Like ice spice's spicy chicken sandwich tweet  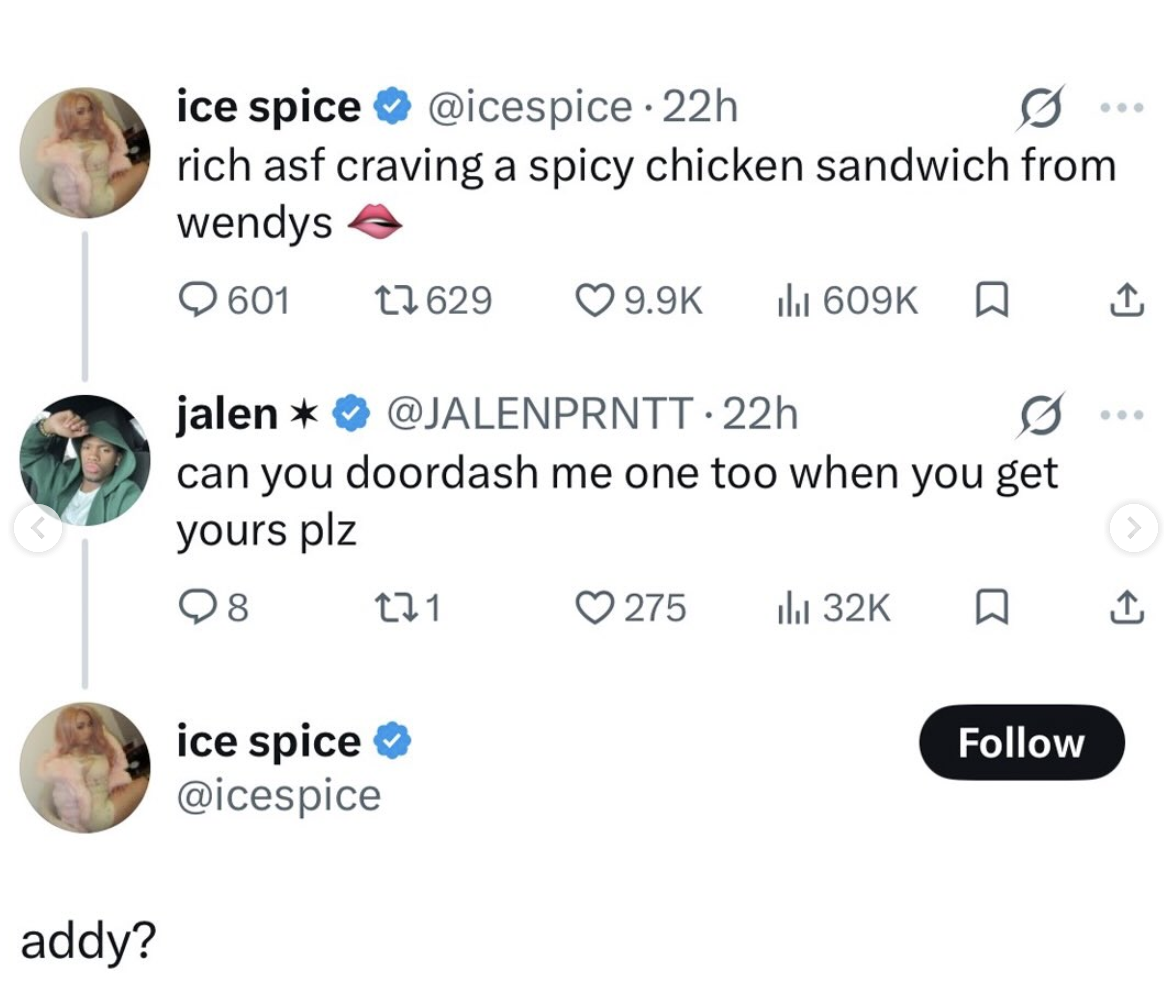597,299
